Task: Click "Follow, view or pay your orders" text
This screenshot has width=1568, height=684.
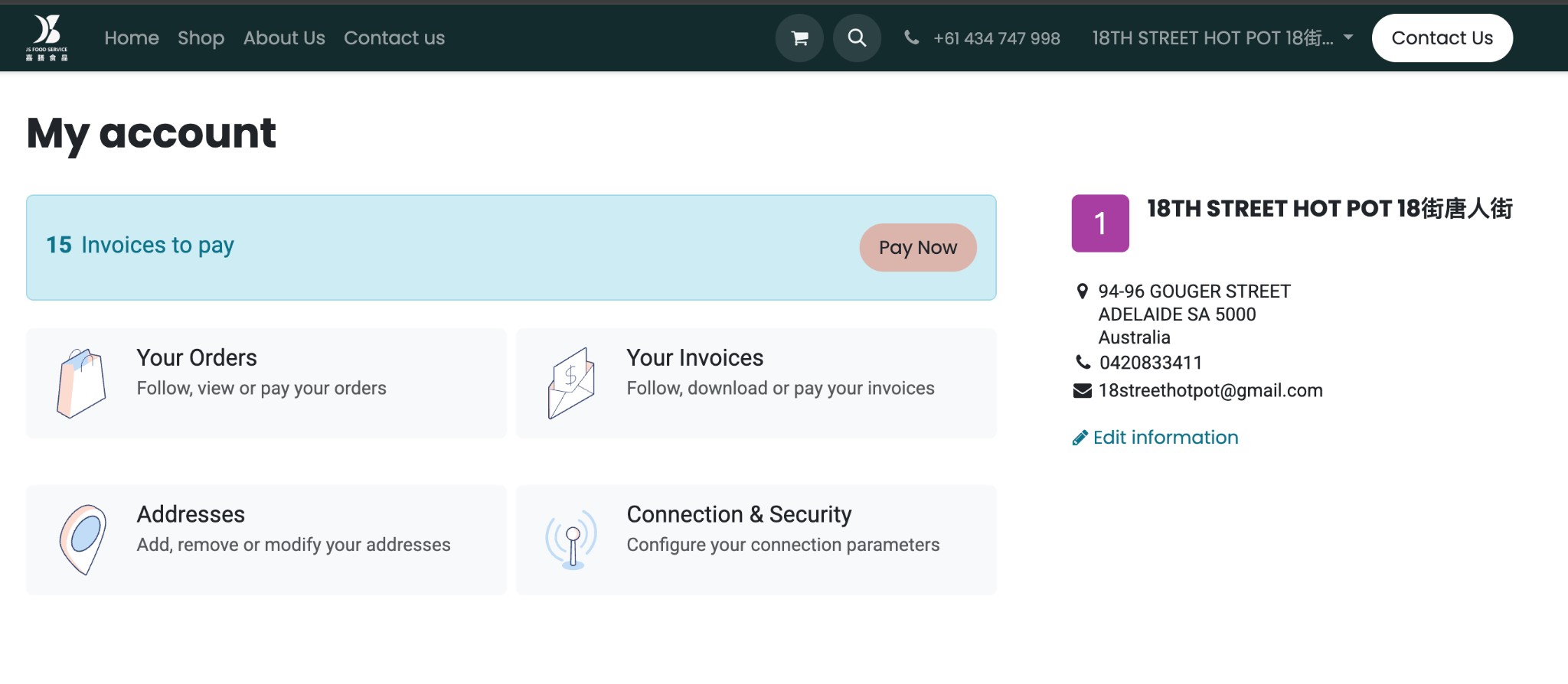Action: (x=261, y=389)
